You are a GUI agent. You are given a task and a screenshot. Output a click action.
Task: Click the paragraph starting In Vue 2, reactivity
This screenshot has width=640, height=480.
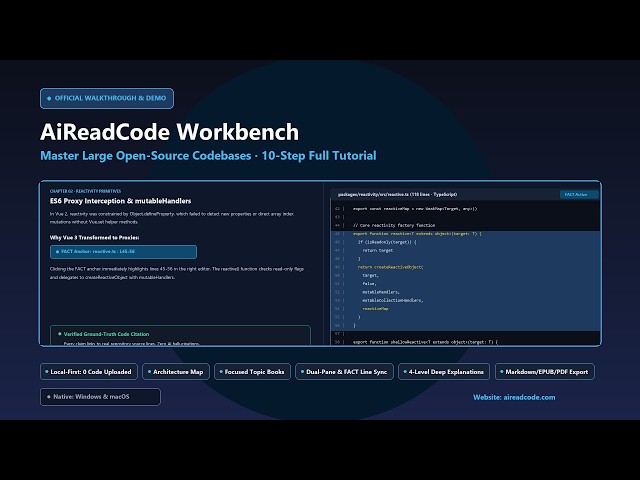(x=172, y=218)
